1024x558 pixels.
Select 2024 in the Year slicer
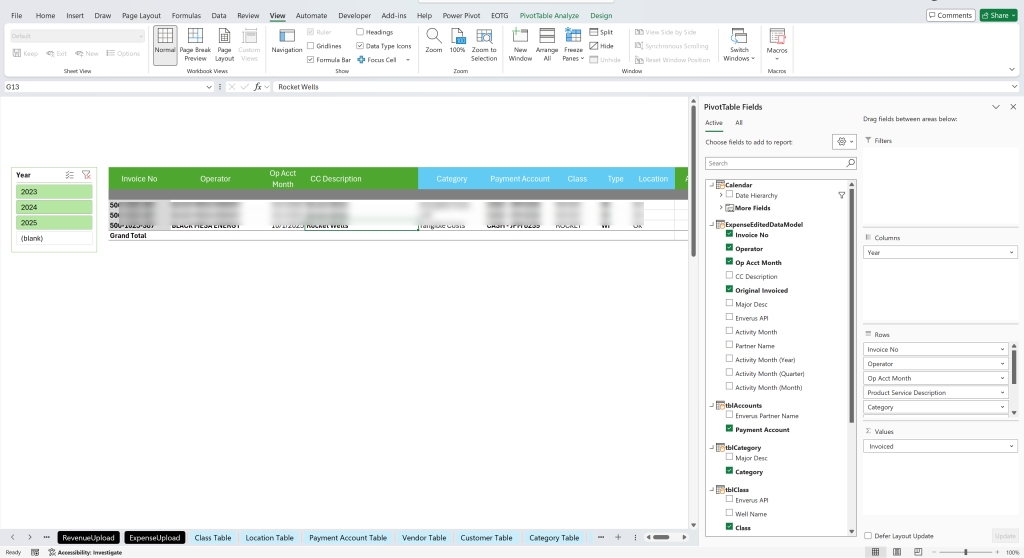(54, 207)
